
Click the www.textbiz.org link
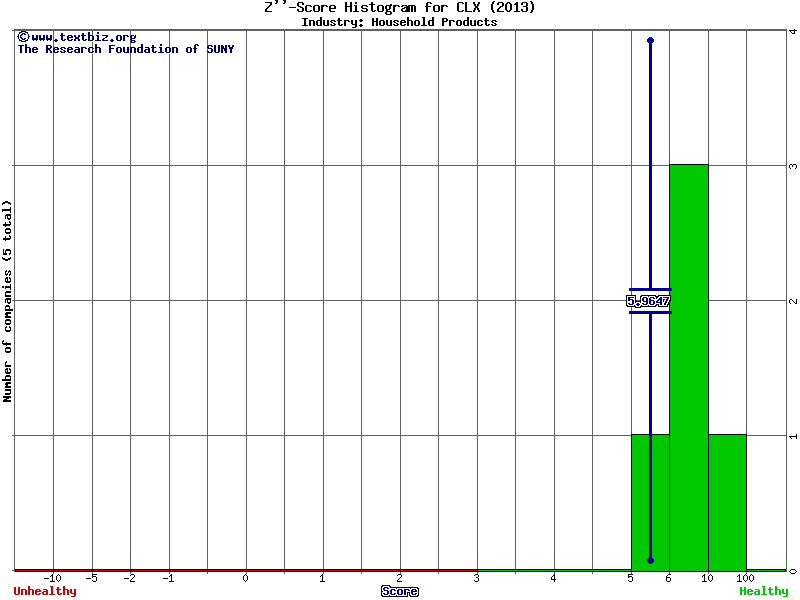point(83,37)
